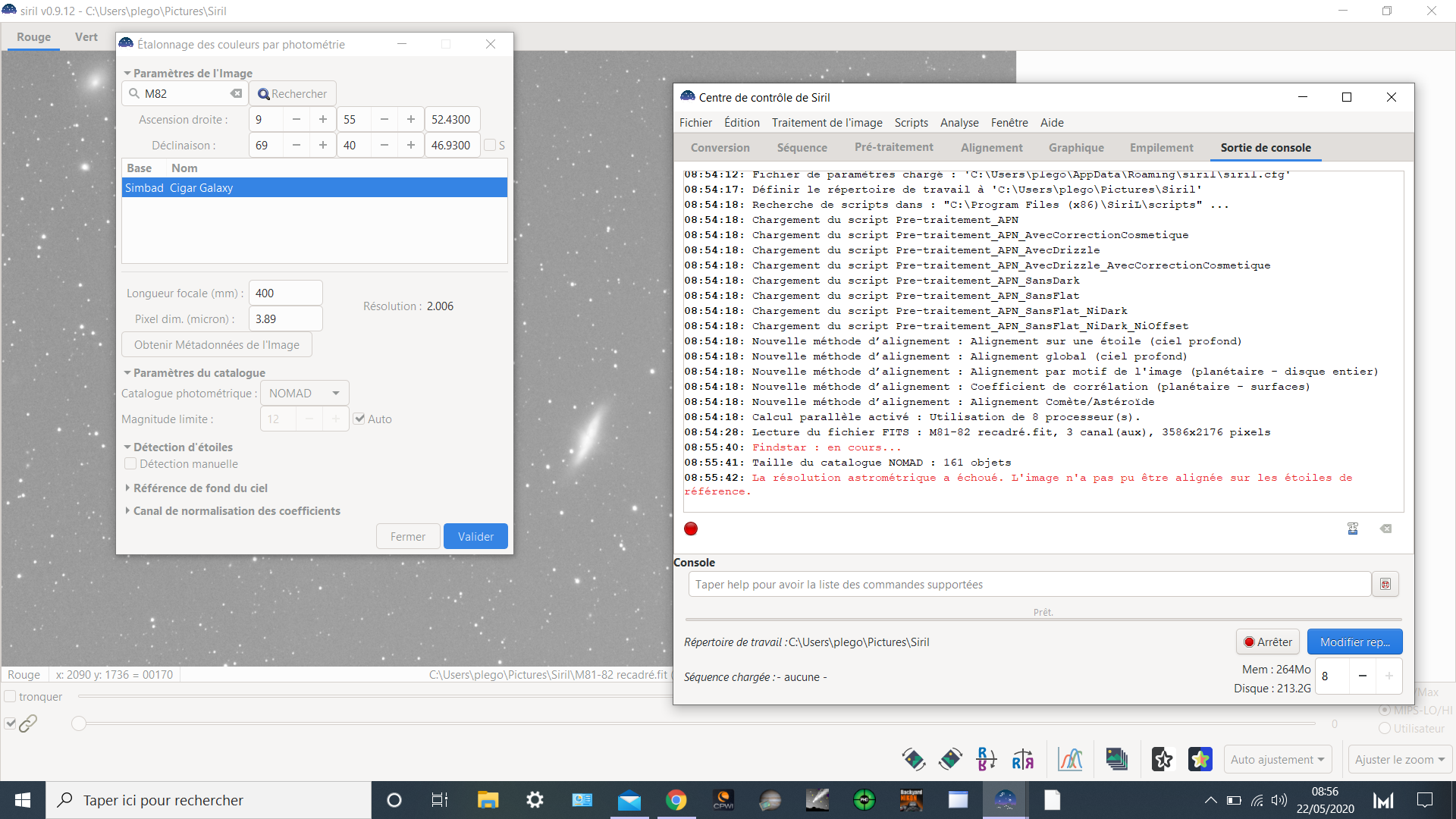Enable Détection manuelle checkbox
Image resolution: width=1456 pixels, height=819 pixels.
(x=130, y=463)
